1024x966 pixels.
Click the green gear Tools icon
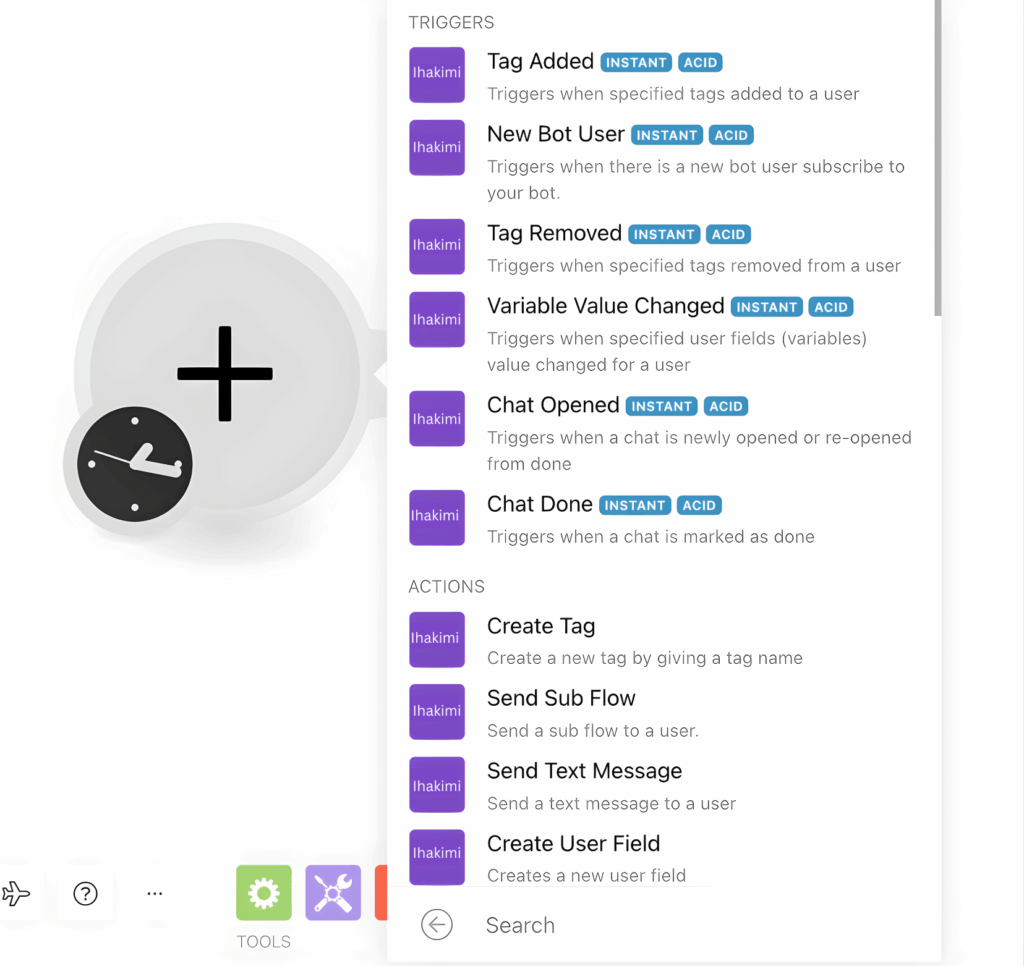[x=264, y=893]
